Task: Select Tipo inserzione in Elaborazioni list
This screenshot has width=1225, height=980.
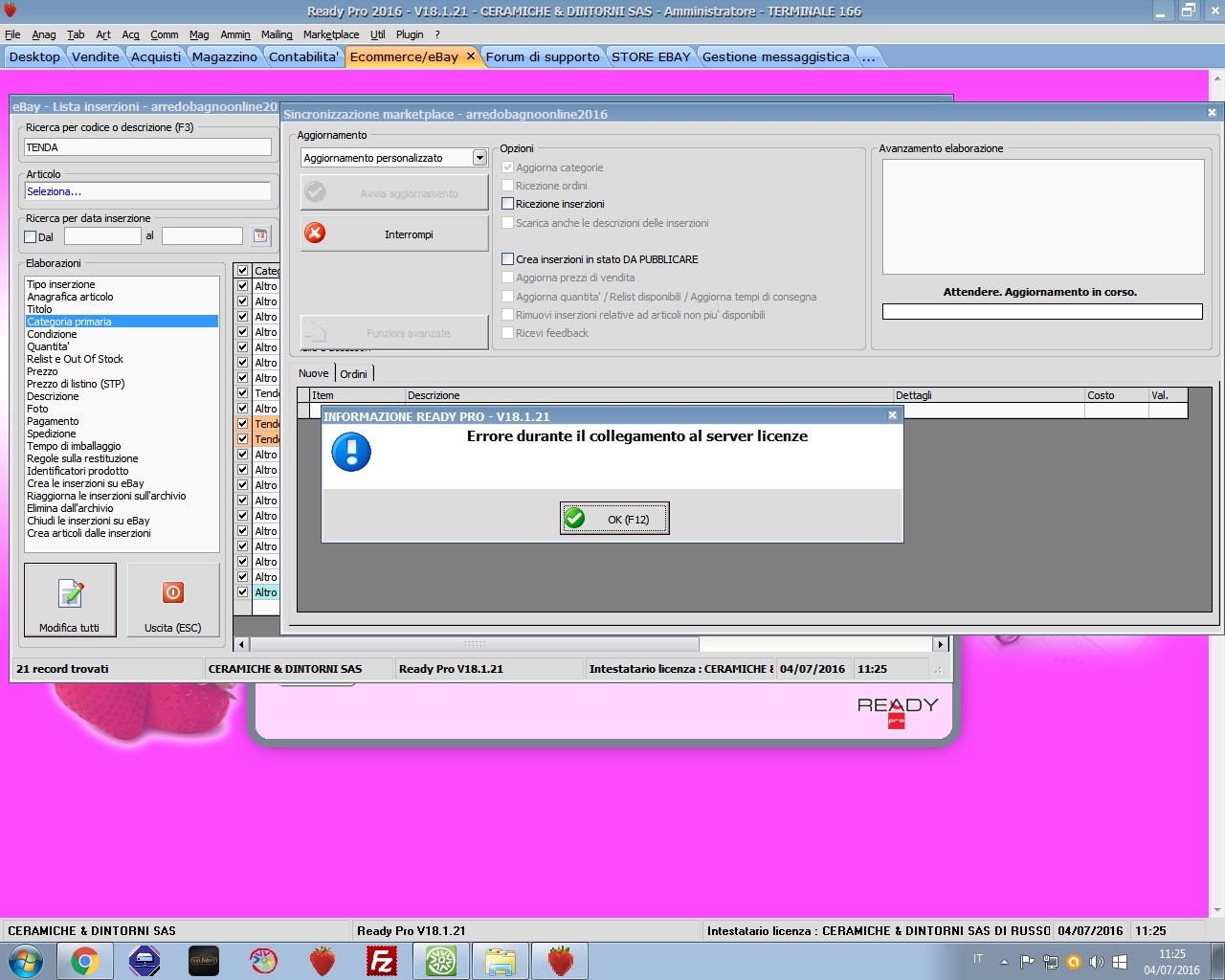Action: tap(122, 284)
